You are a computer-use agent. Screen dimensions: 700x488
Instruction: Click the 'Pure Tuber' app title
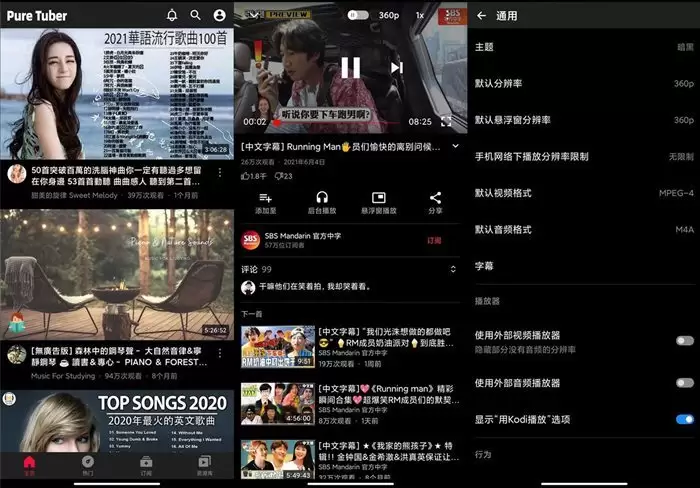click(x=37, y=16)
